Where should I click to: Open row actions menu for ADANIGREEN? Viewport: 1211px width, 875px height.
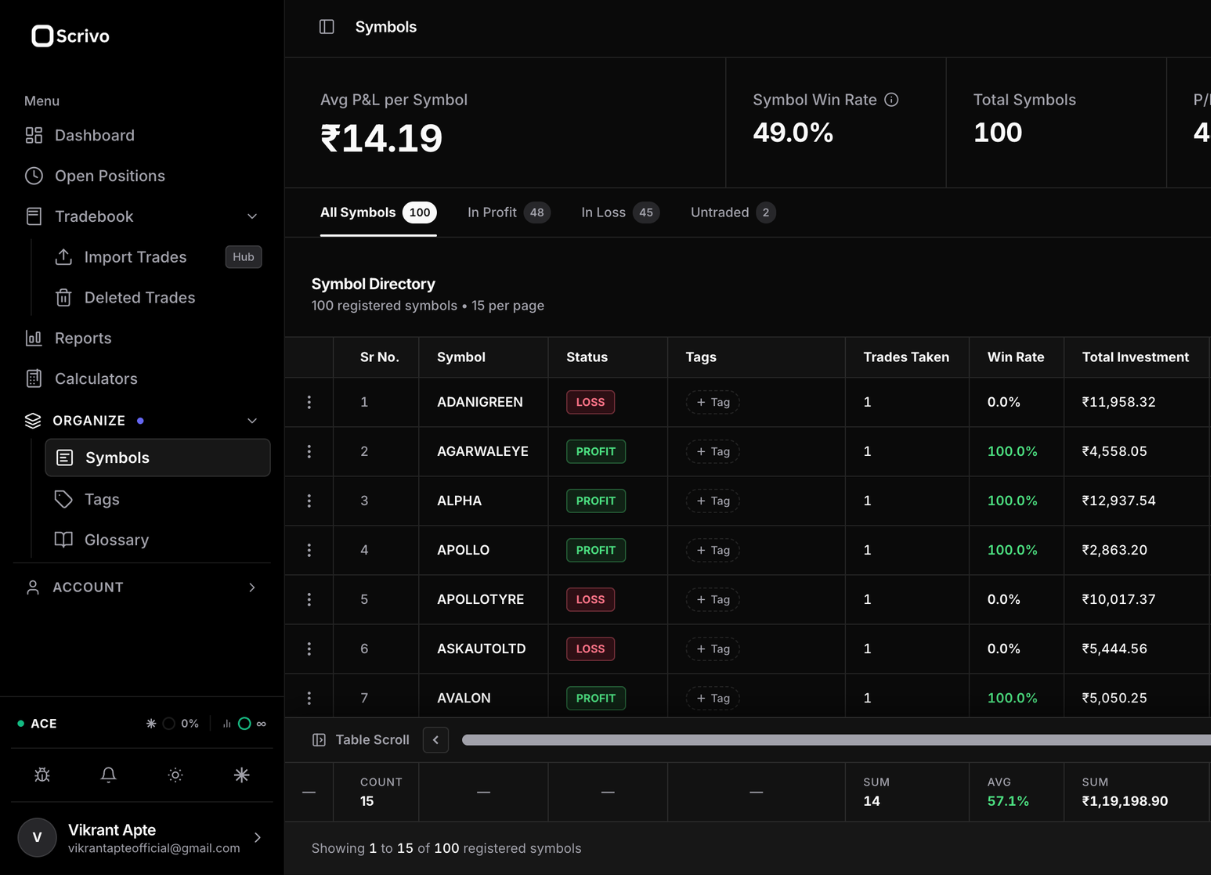(309, 402)
